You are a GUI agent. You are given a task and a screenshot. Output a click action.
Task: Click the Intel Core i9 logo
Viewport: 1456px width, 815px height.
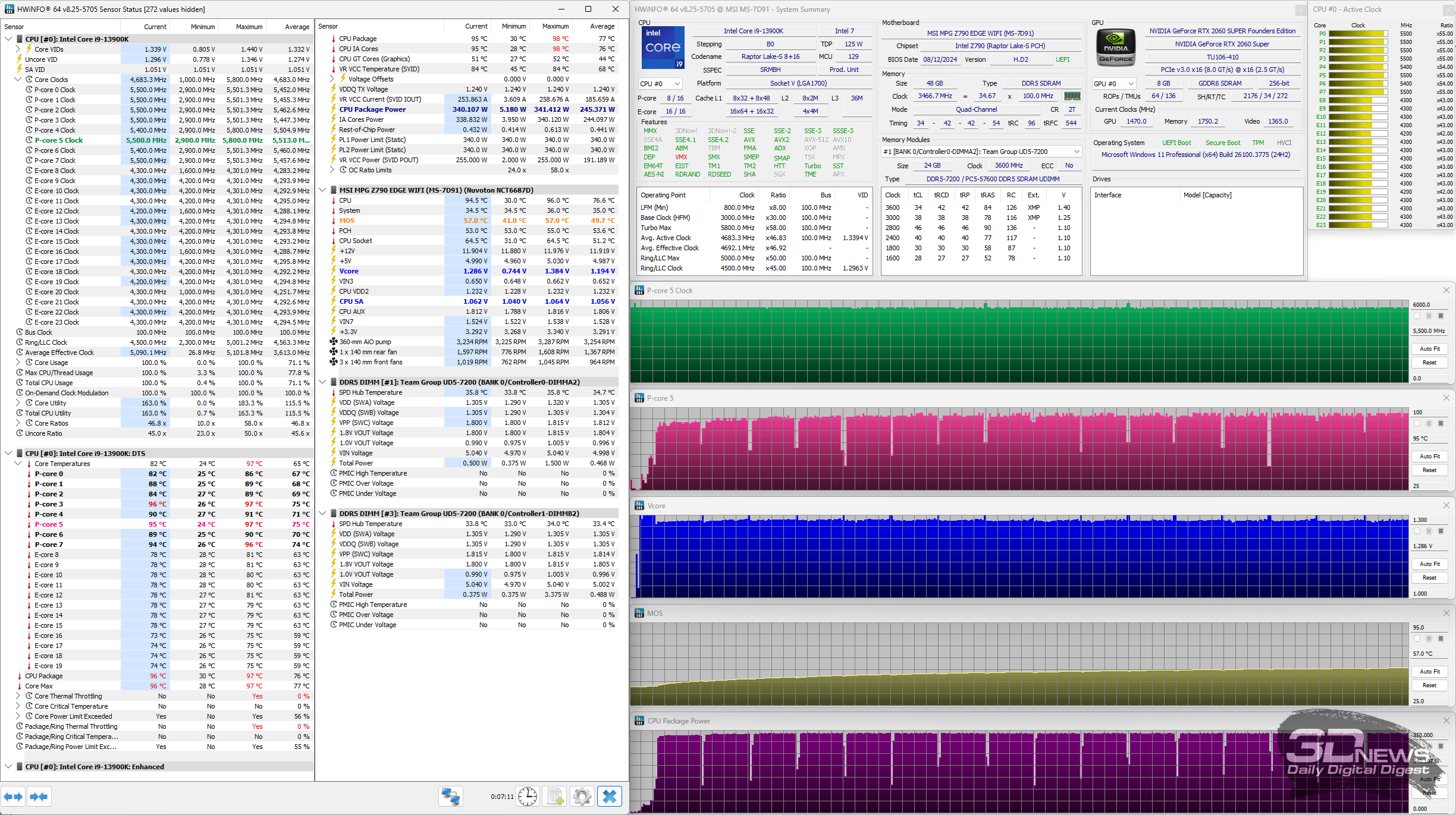[x=663, y=48]
